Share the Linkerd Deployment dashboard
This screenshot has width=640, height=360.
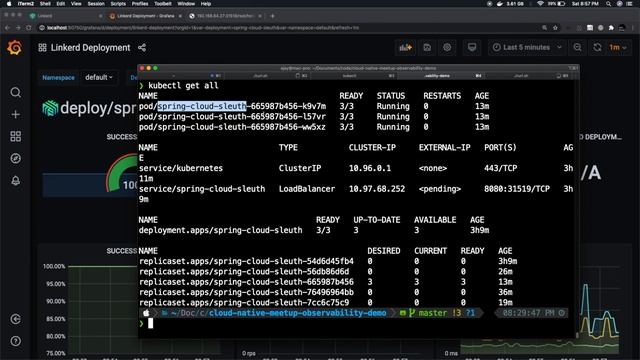pos(142,48)
